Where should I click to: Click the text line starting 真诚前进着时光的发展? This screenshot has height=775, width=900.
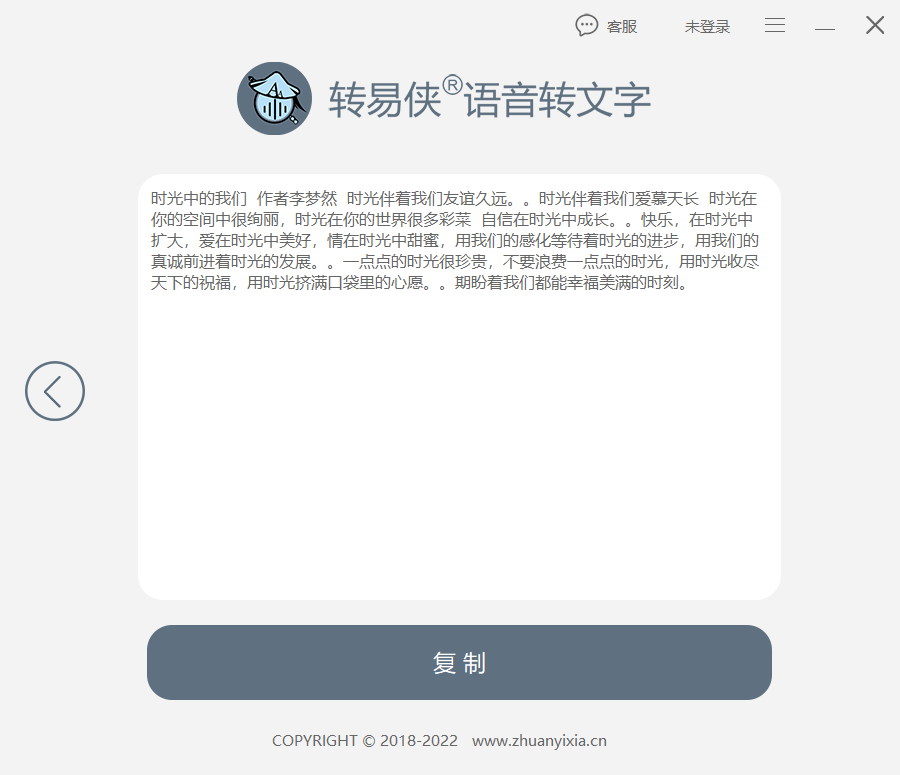[455, 262]
